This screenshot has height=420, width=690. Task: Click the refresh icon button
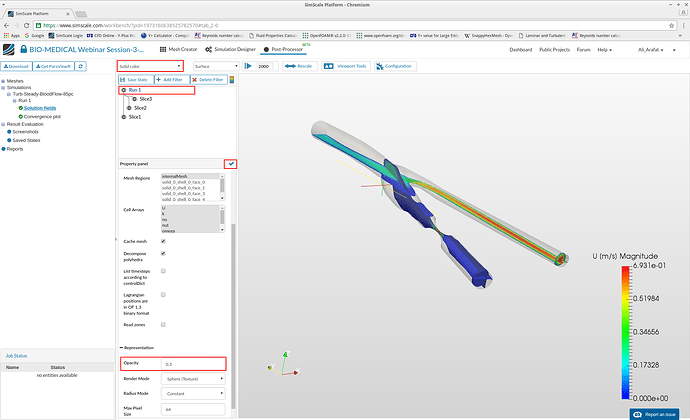(x=81, y=66)
